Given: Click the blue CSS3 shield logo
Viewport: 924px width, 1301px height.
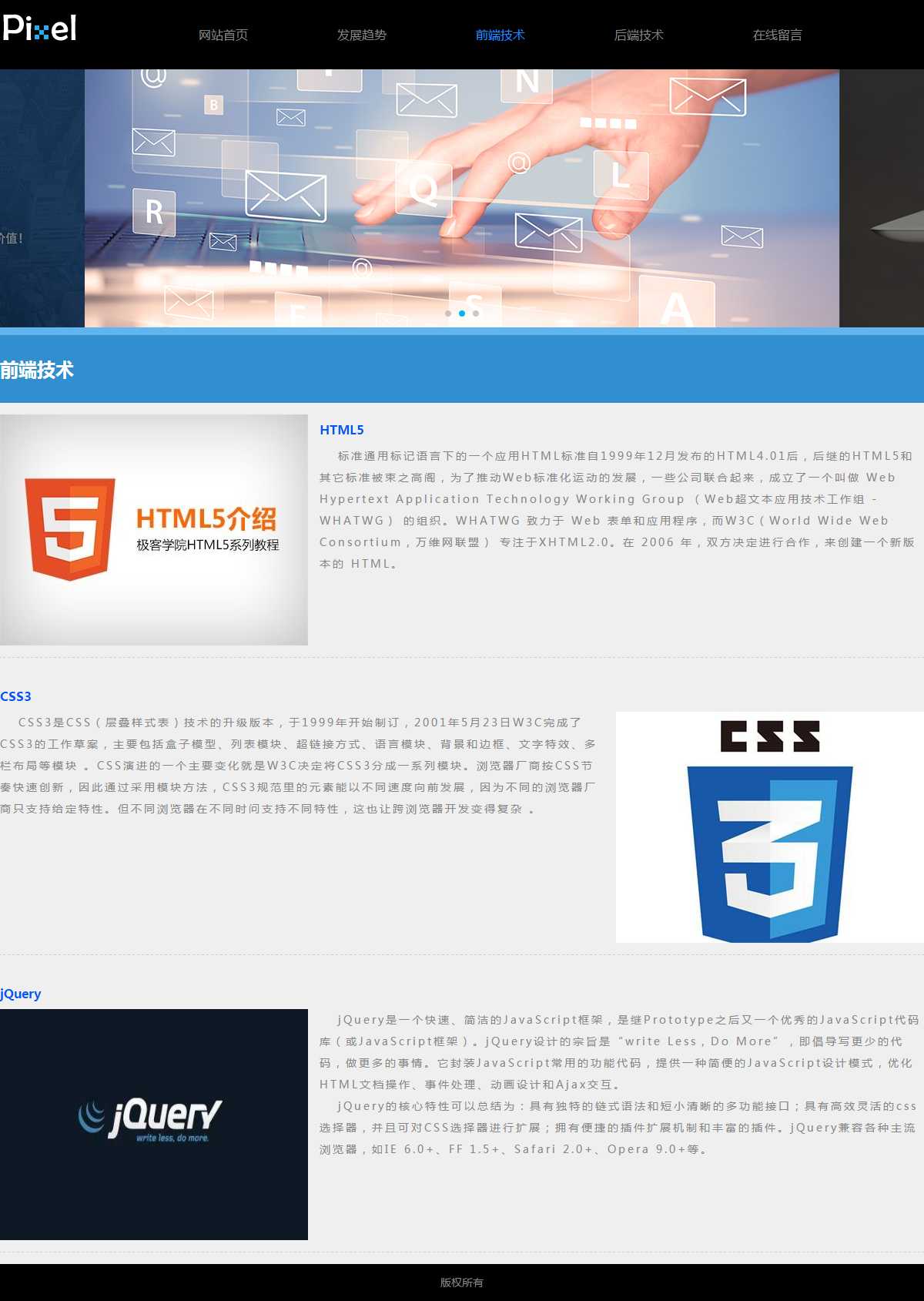Looking at the screenshot, I should pos(769,851).
